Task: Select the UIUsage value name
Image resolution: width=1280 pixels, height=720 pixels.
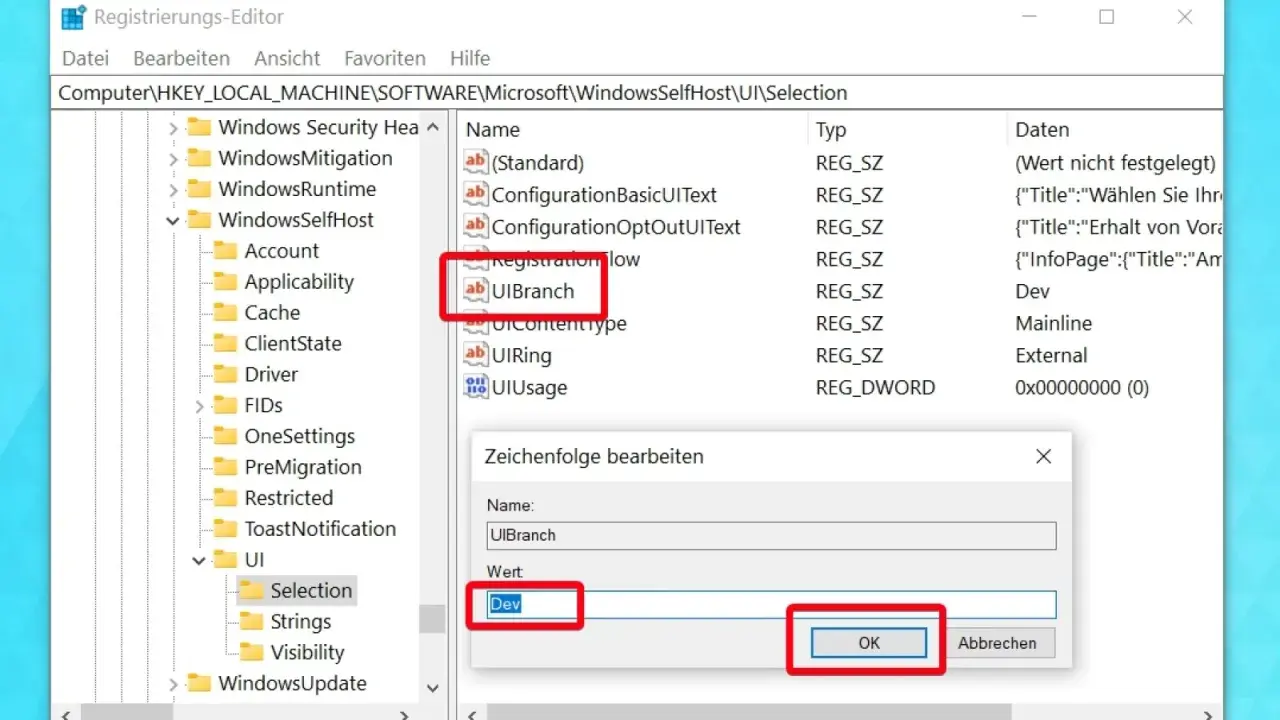Action: 530,387
